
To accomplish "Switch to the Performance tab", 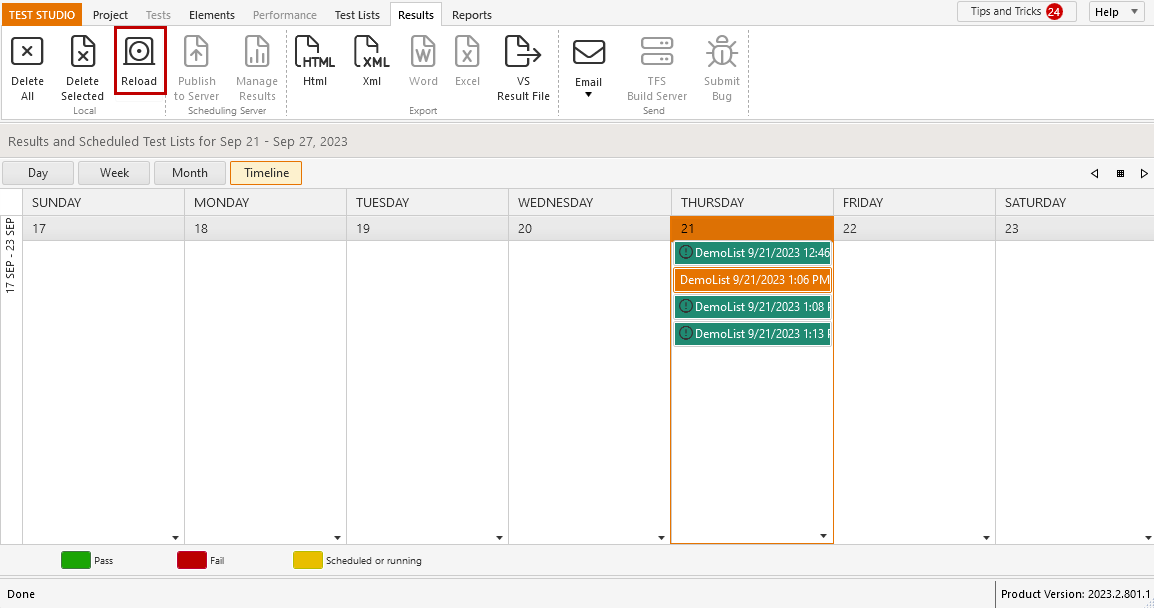I will (x=285, y=15).
